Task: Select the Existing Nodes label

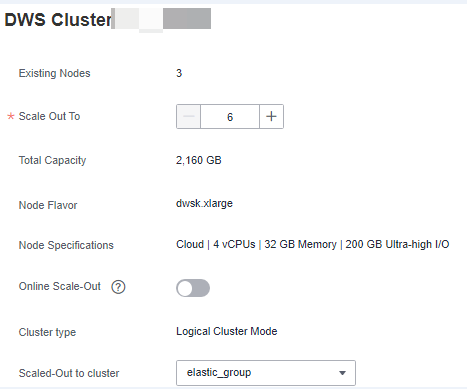Action: click(54, 73)
